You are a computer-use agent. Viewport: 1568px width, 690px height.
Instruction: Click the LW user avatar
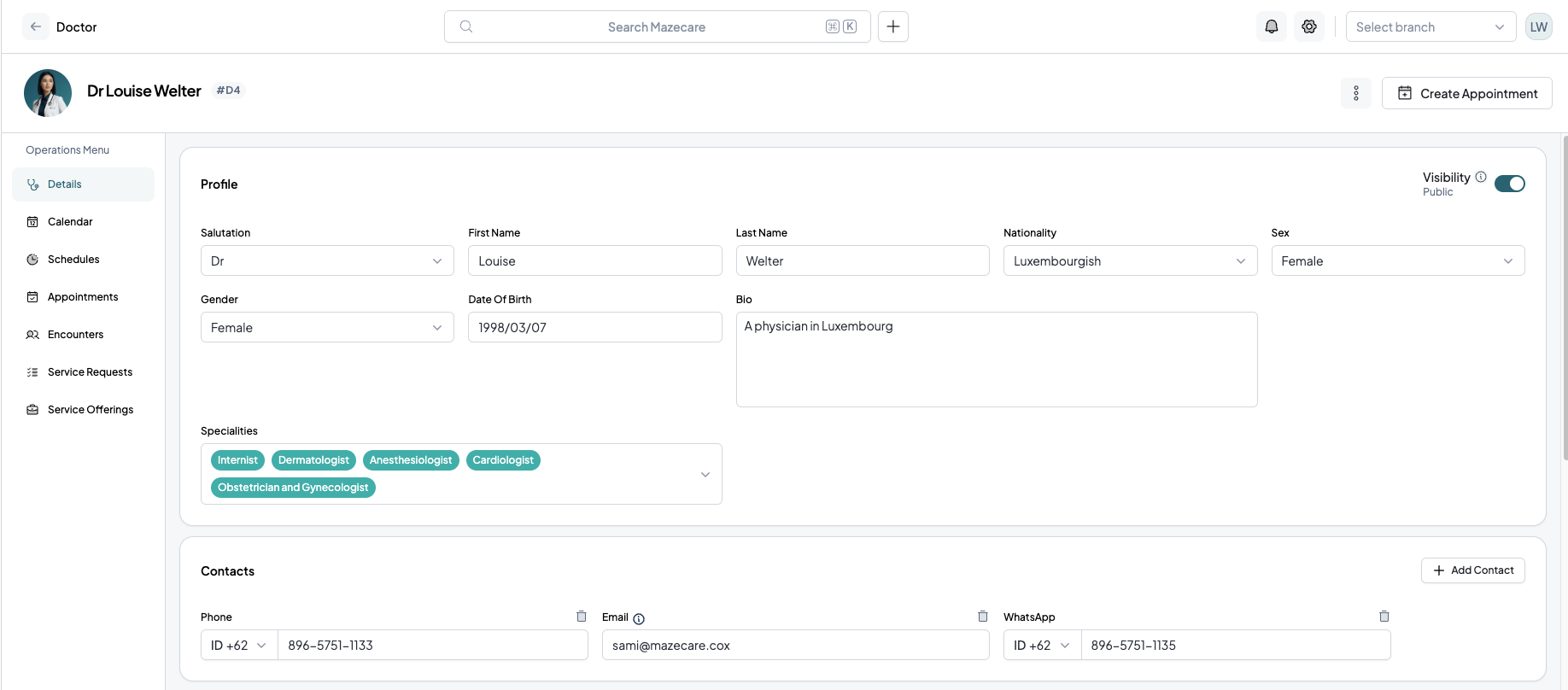[x=1539, y=26]
